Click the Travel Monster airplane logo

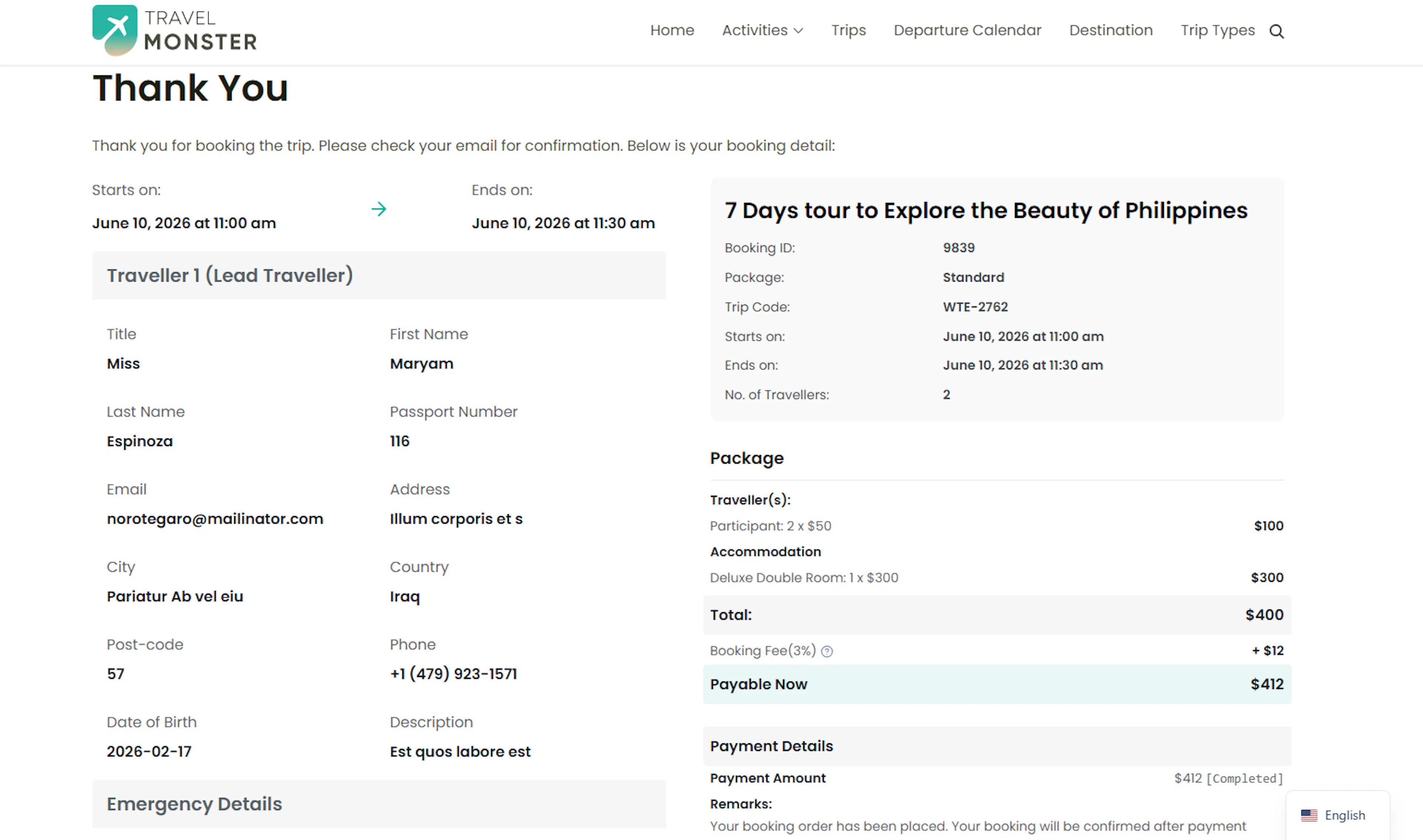coord(115,30)
